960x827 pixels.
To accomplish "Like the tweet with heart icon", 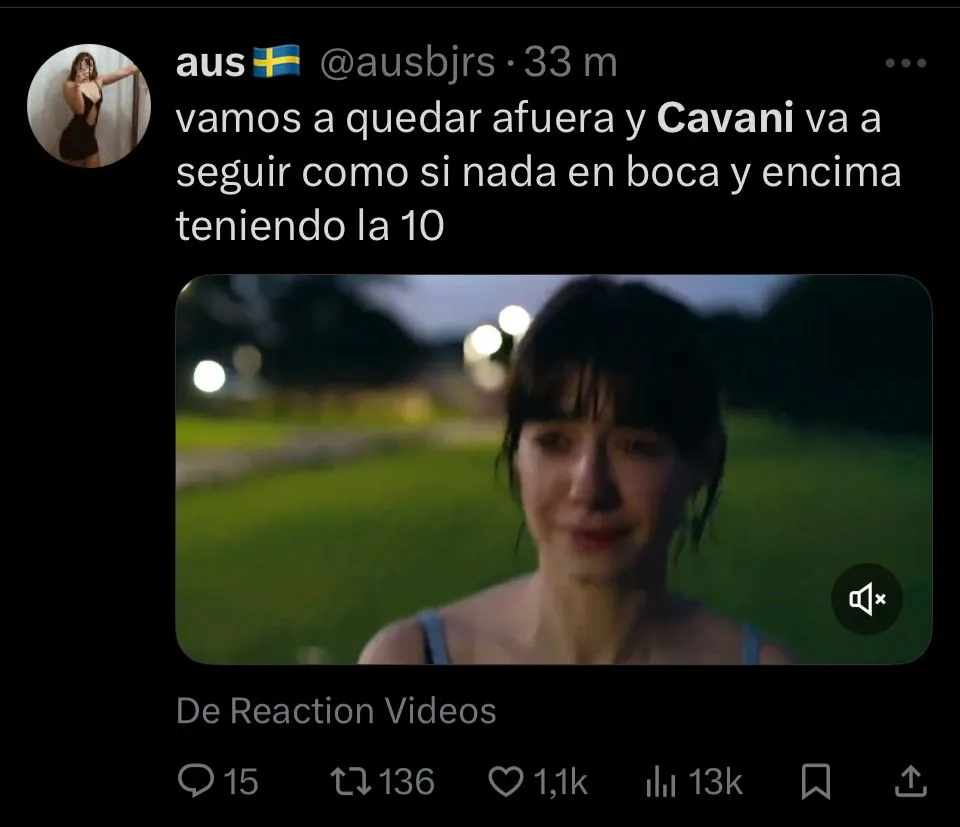I will pyautogui.click(x=506, y=782).
